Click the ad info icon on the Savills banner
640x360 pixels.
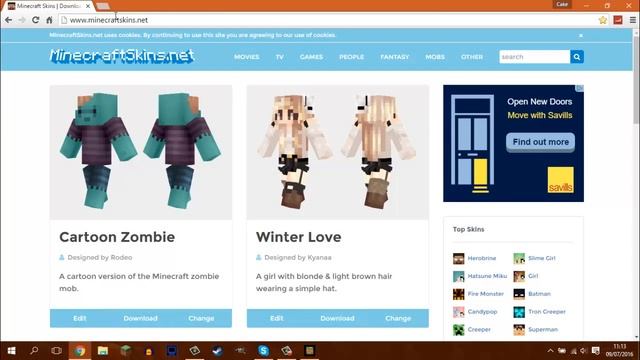pyautogui.click(x=580, y=88)
